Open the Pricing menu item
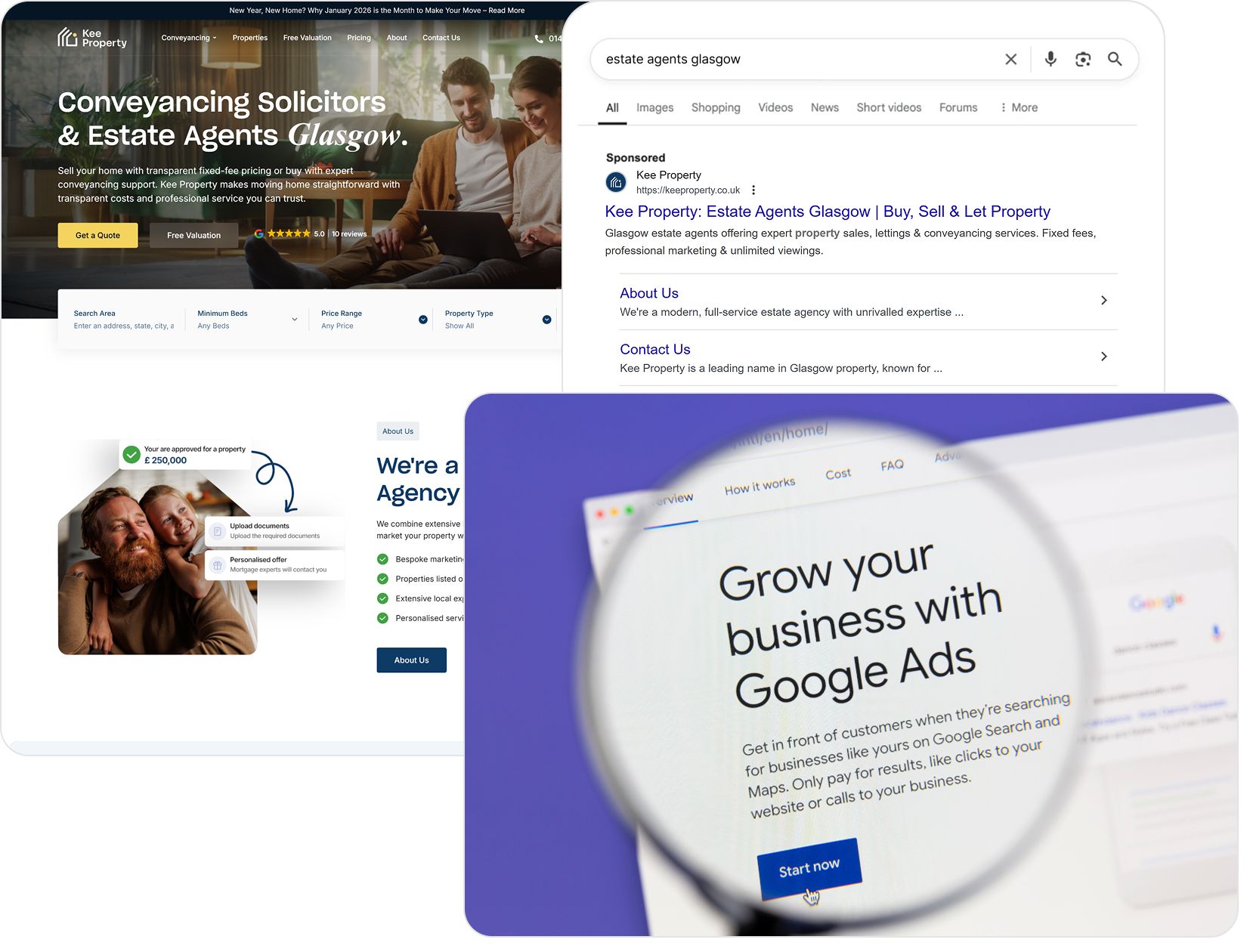The height and width of the screenshot is (952, 1247). (x=359, y=38)
